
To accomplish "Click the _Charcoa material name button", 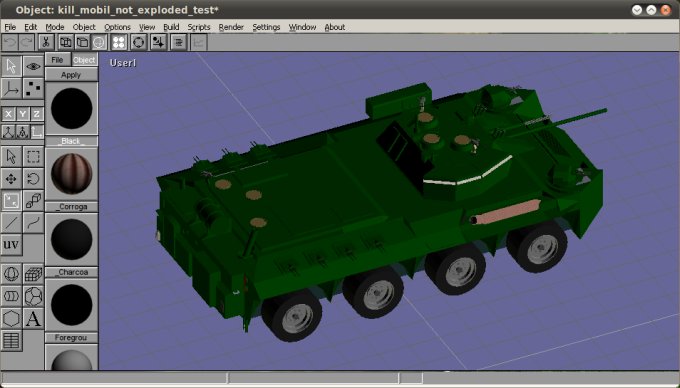I will 71,272.
